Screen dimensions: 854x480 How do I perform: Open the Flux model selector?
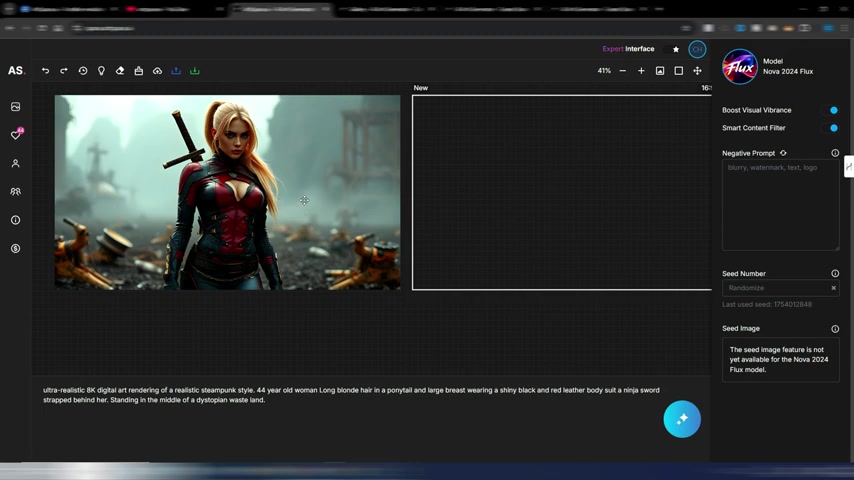tap(740, 67)
